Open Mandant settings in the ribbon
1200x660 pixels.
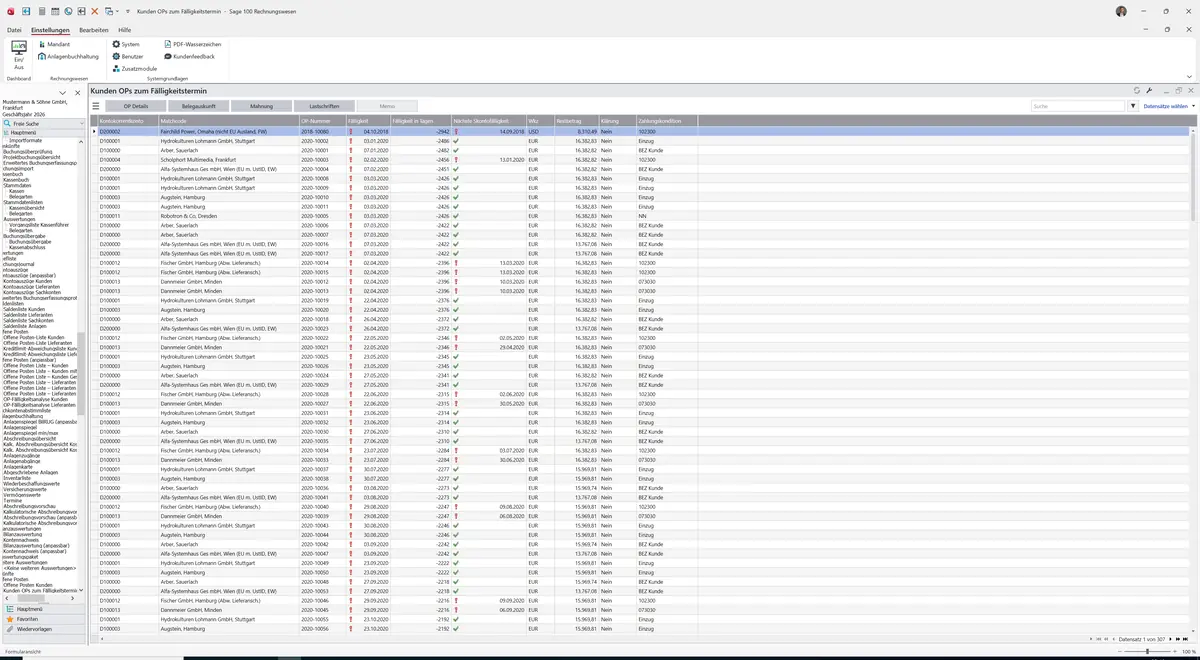pos(57,44)
